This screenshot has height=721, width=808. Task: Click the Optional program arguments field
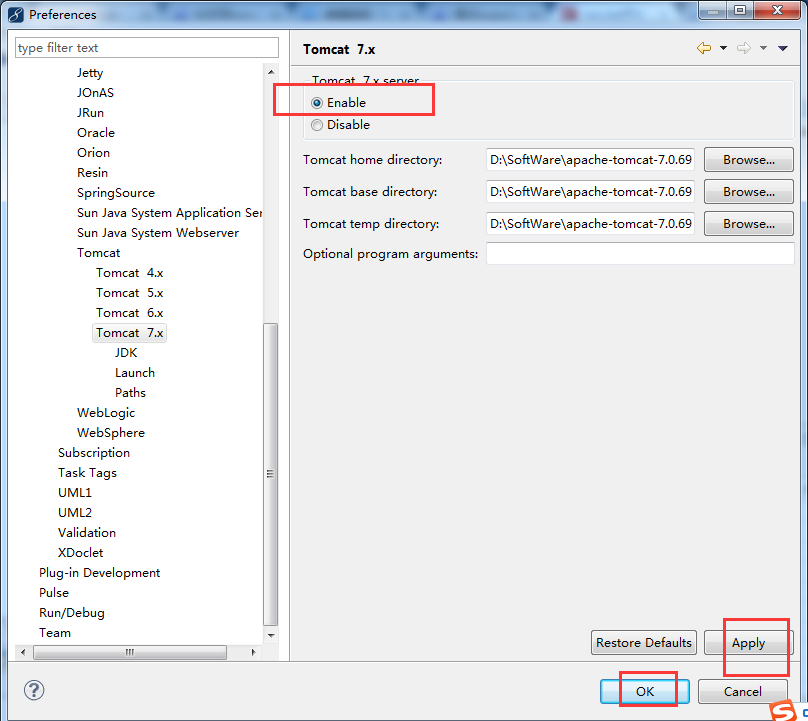click(640, 254)
